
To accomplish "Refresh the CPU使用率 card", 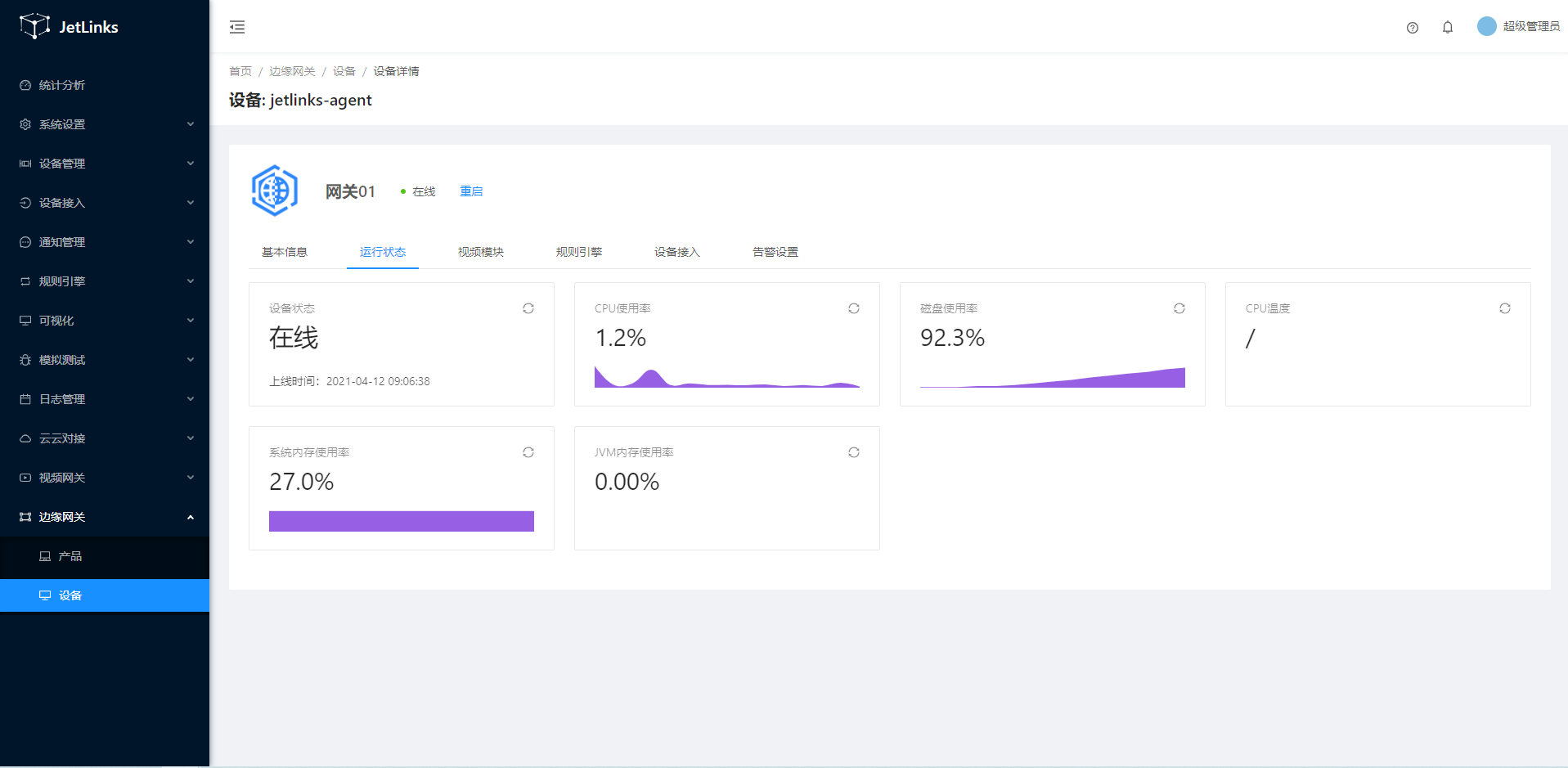I will [853, 308].
